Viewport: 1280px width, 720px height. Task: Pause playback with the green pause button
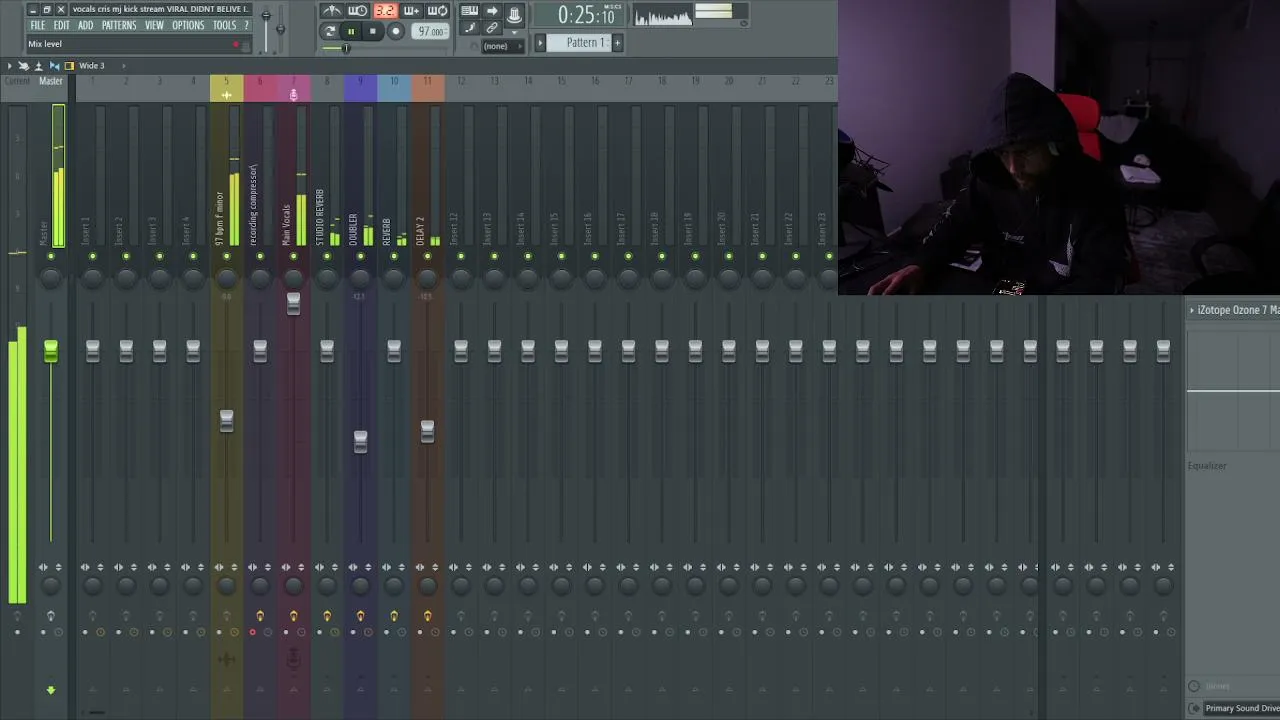click(x=351, y=31)
